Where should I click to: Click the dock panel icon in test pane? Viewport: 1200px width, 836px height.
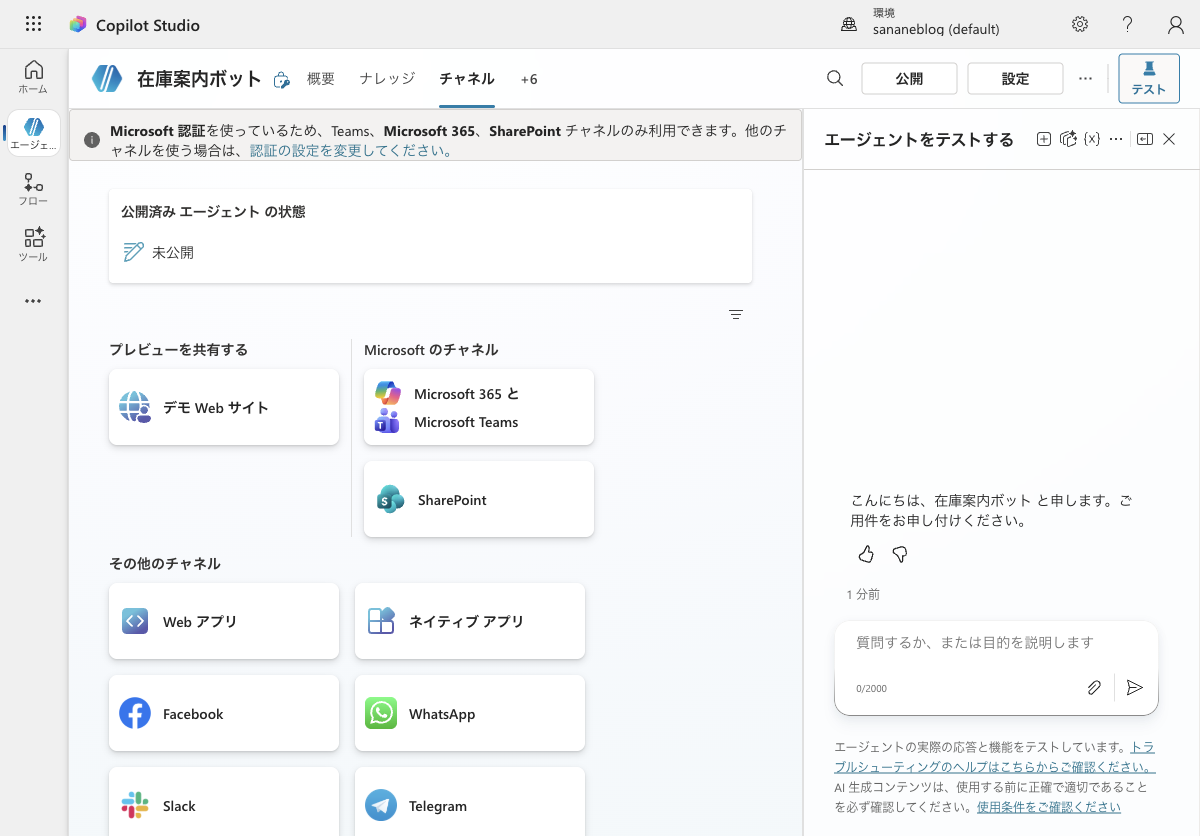tap(1145, 139)
